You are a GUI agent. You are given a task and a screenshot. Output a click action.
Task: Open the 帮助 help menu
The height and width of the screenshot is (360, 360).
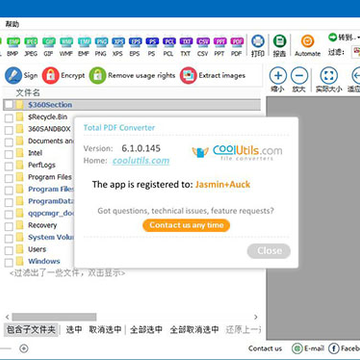12,24
